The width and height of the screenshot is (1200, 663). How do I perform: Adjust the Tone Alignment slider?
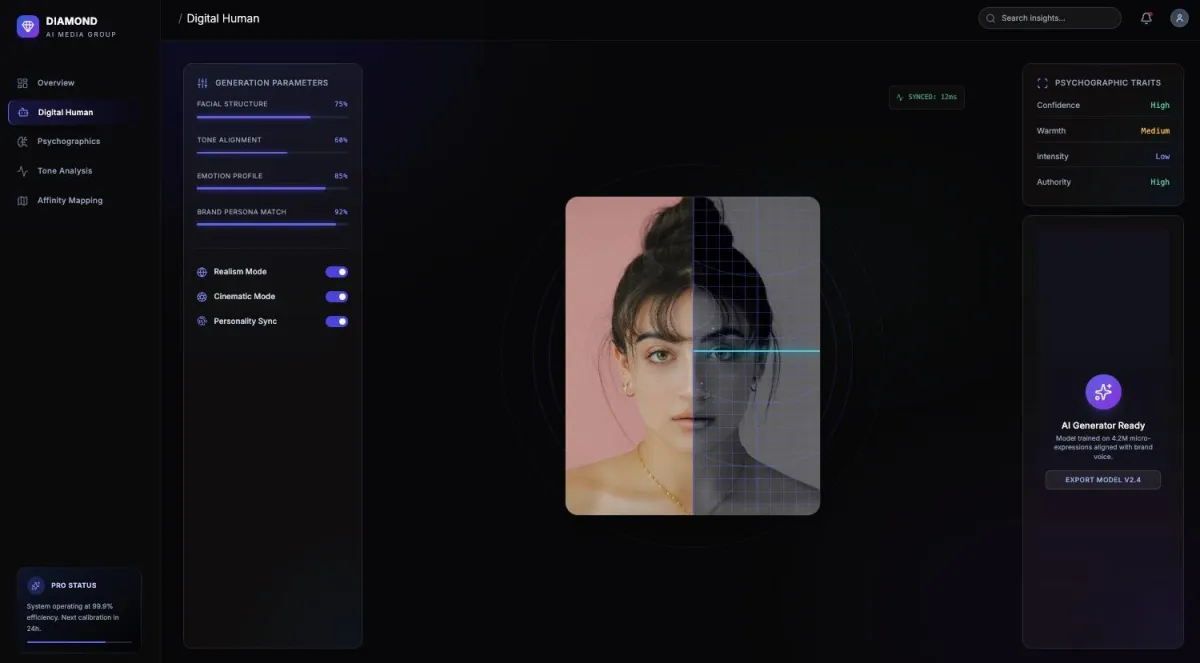point(272,153)
